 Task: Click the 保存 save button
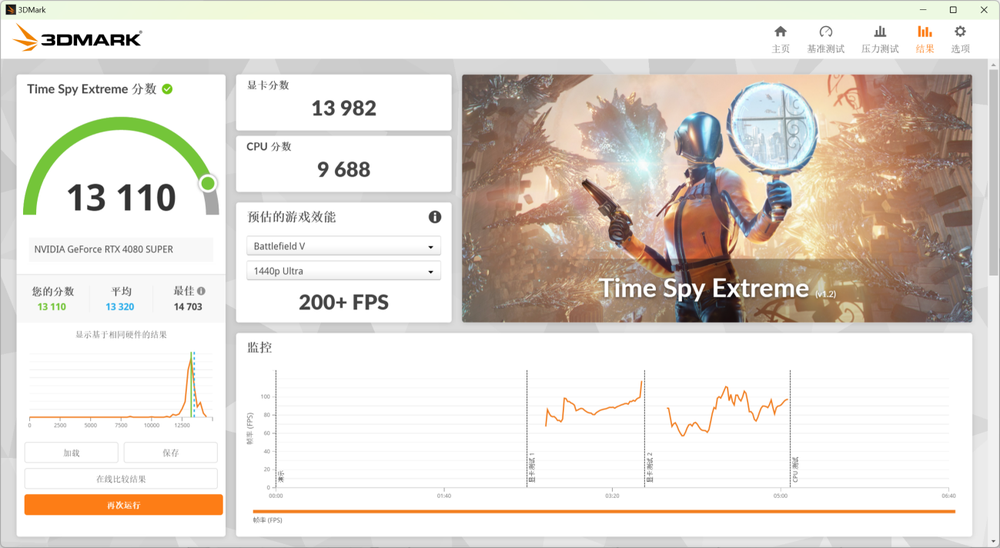(x=170, y=453)
